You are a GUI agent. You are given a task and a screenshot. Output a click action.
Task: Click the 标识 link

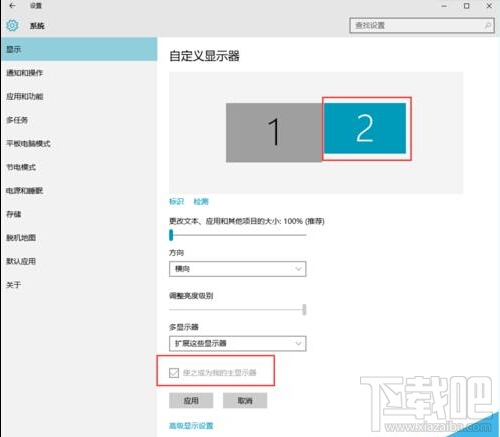[x=176, y=201]
